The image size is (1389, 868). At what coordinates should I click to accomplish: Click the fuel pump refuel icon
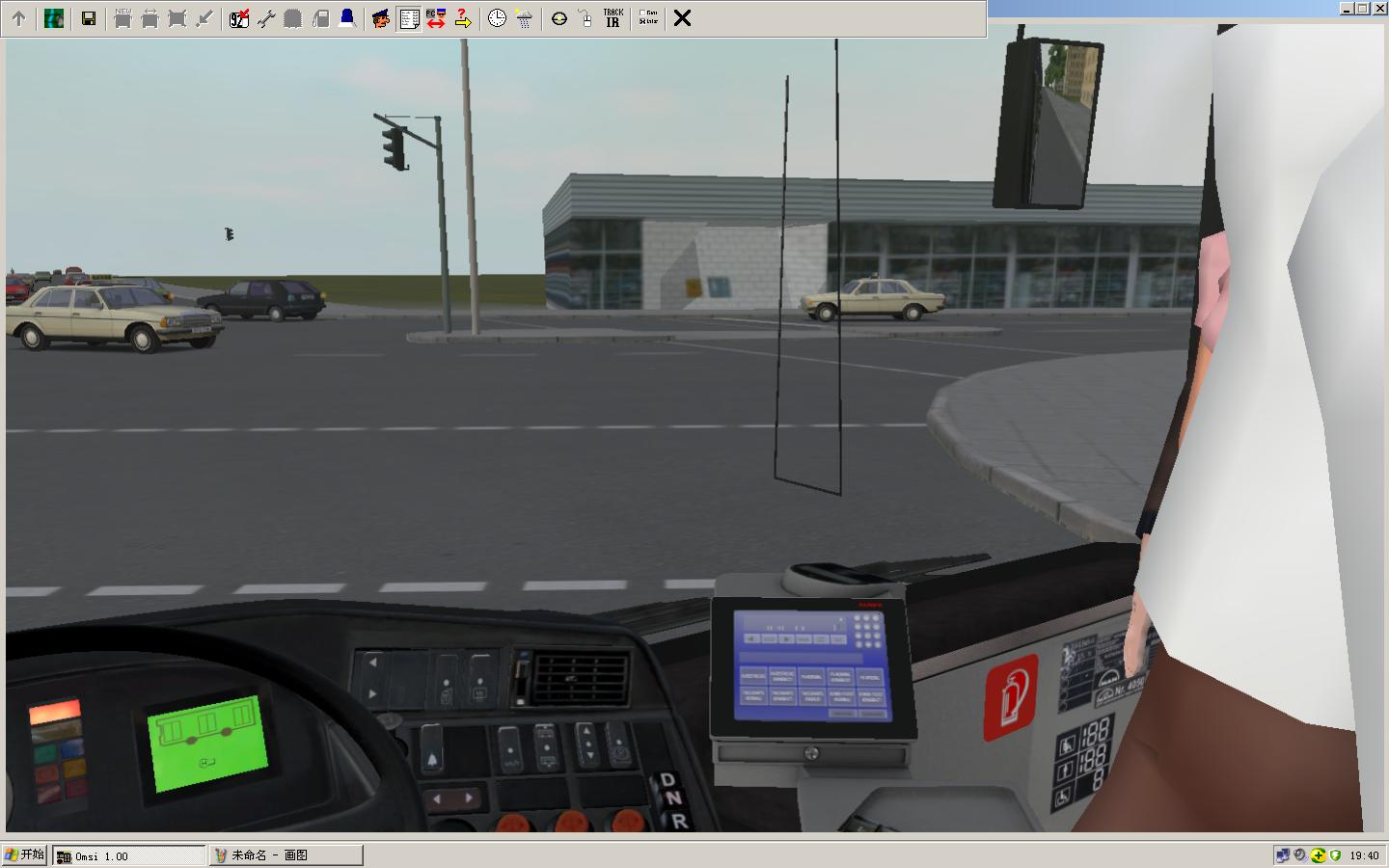320,18
